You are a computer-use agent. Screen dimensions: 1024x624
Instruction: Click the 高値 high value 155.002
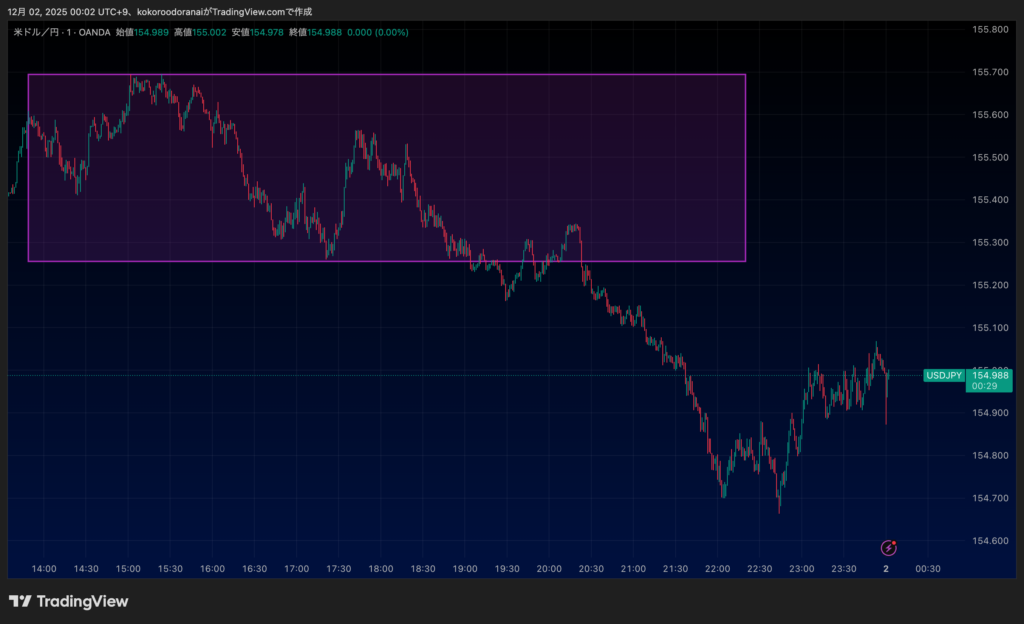pyautogui.click(x=210, y=32)
